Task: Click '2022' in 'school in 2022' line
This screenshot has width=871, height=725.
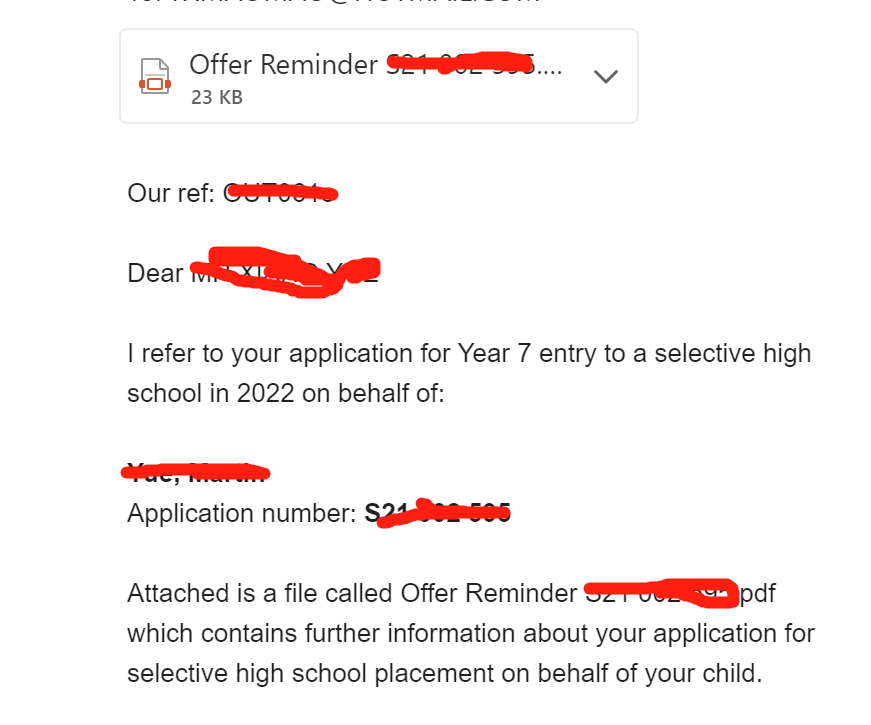Action: point(266,393)
